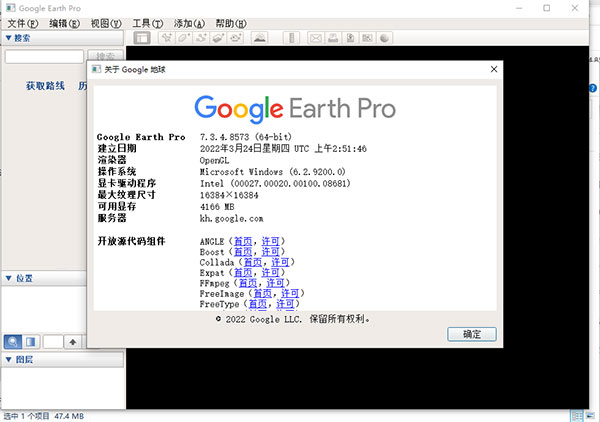This screenshot has height=422, width=600.
Task: Select the Add Polygon toolbar icon
Action: [x=184, y=38]
